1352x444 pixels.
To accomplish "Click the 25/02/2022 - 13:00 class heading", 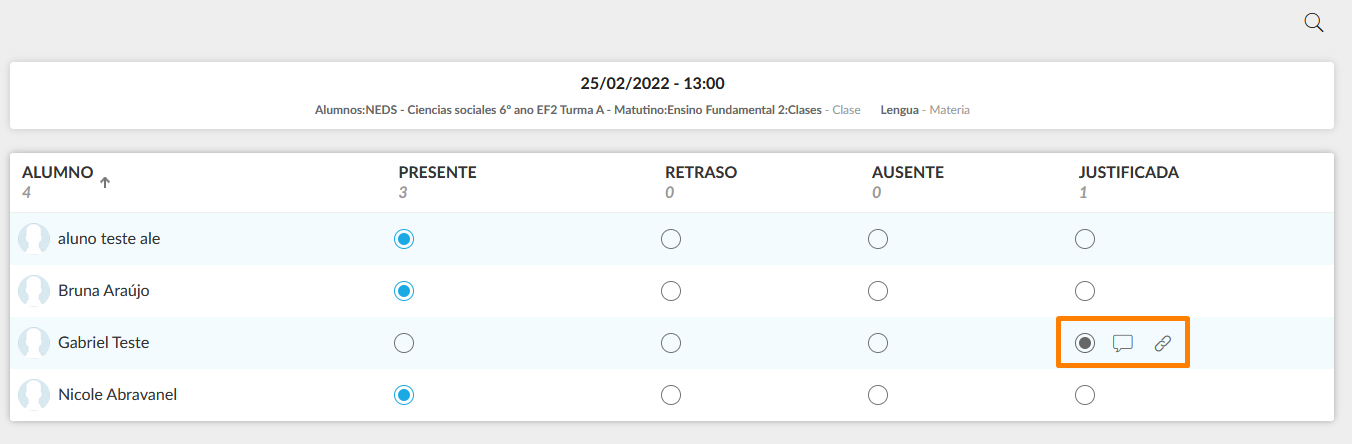I will click(652, 83).
